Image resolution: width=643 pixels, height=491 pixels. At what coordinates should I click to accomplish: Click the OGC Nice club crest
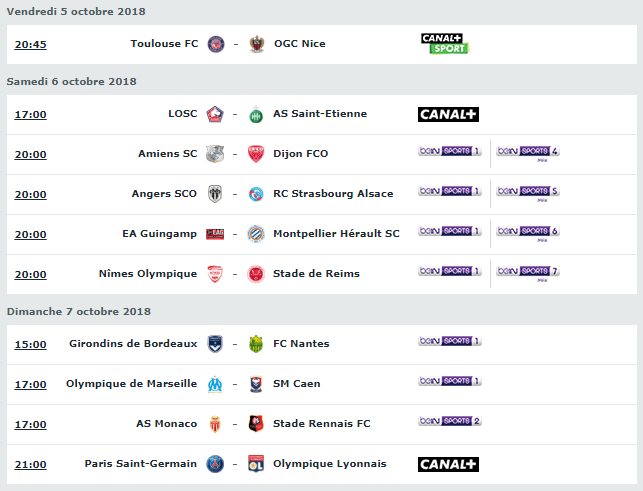(x=257, y=44)
